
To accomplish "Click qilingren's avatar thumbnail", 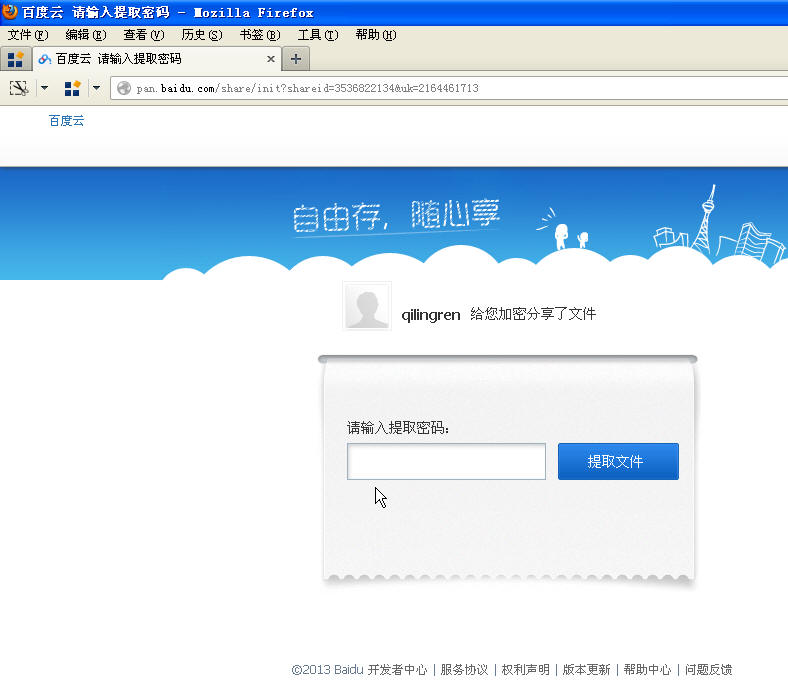I will [367, 306].
